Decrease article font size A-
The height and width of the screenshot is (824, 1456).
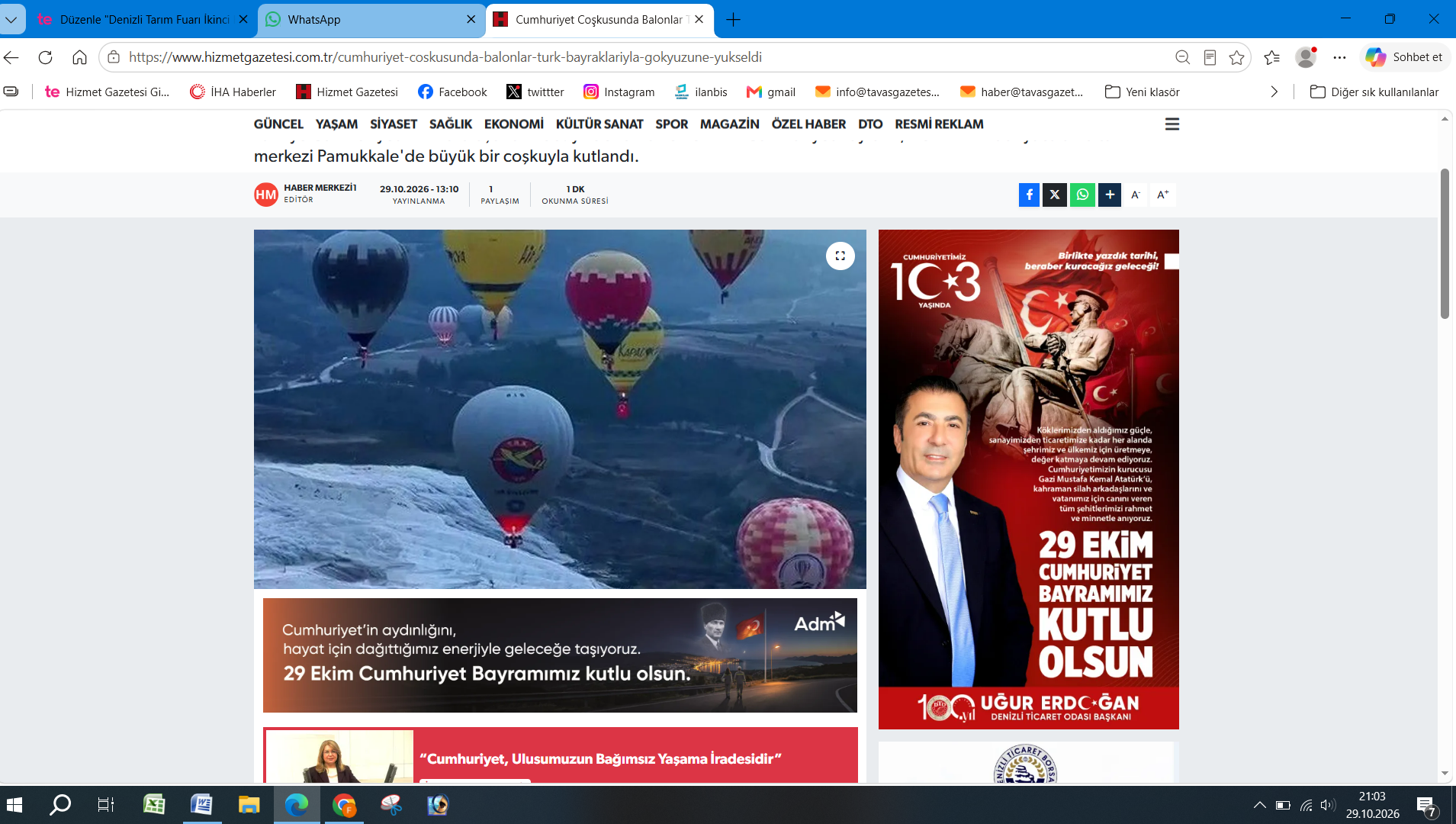coord(1136,195)
